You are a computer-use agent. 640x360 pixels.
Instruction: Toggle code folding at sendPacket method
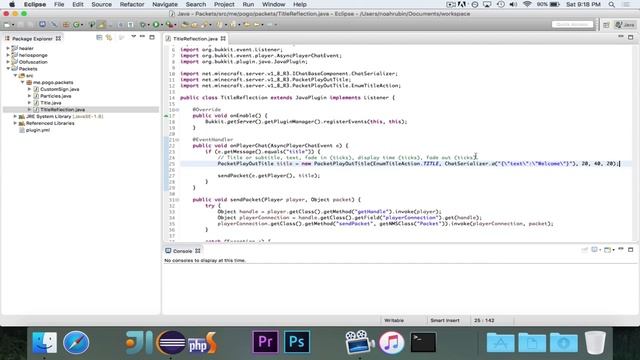[177, 200]
